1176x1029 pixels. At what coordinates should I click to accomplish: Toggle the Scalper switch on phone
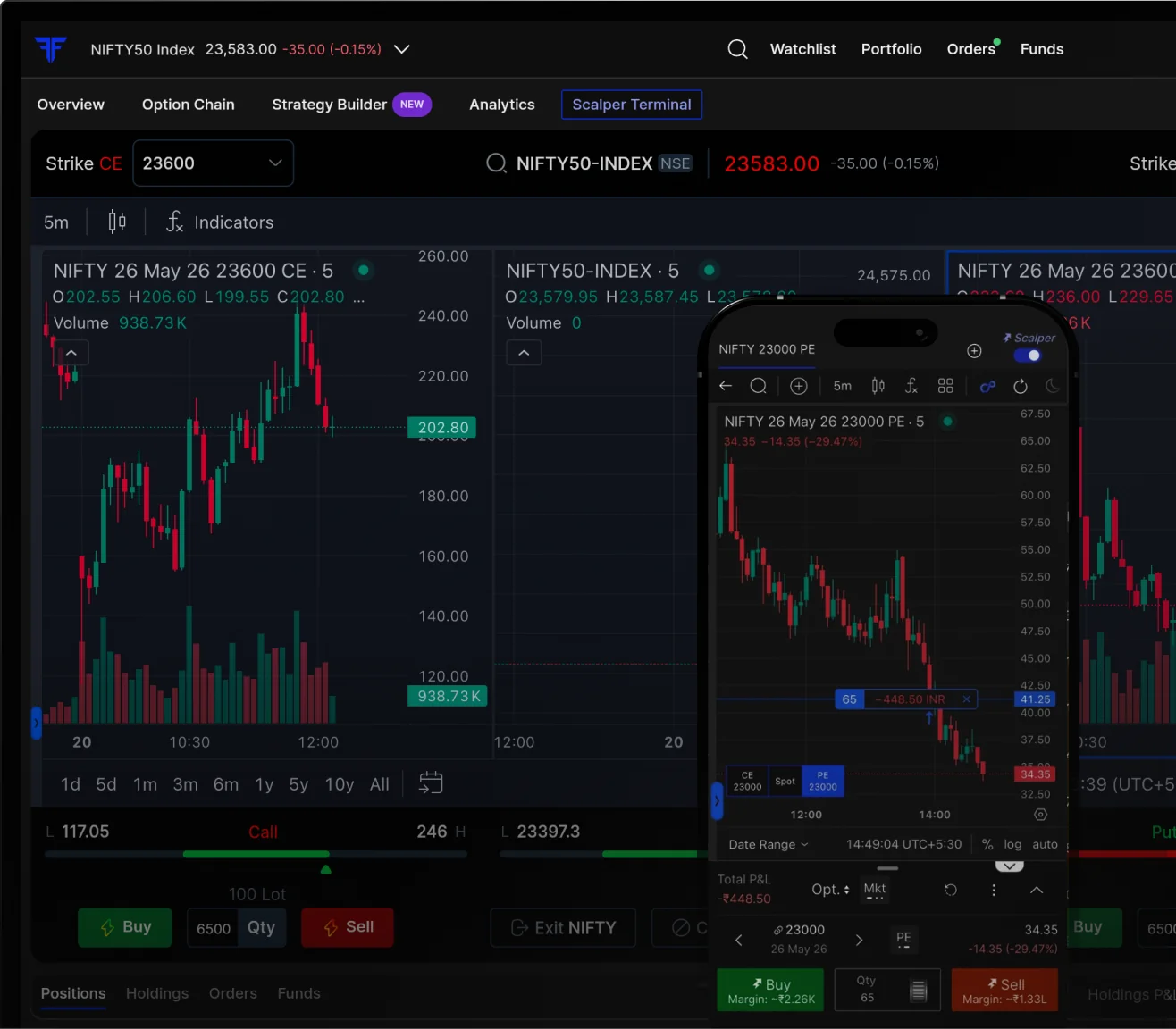(x=1027, y=356)
